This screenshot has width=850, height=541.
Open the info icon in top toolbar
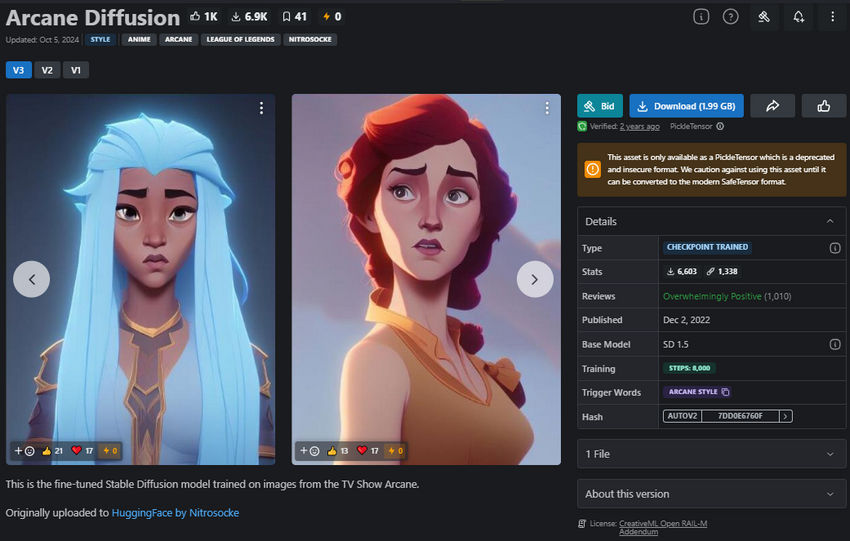pyautogui.click(x=701, y=17)
